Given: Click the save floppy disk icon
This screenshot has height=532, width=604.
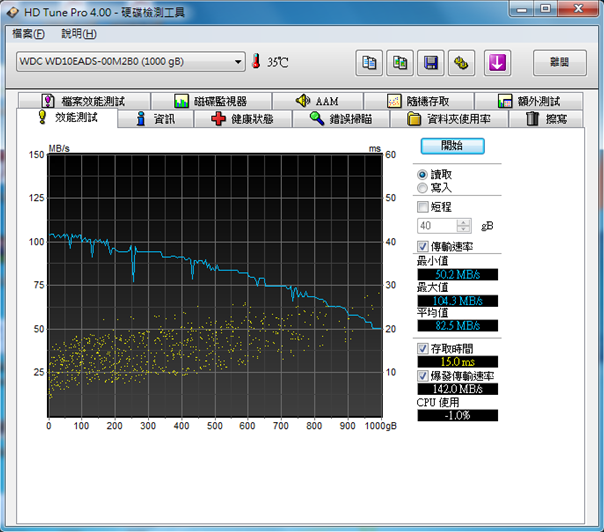Looking at the screenshot, I should pyautogui.click(x=430, y=63).
